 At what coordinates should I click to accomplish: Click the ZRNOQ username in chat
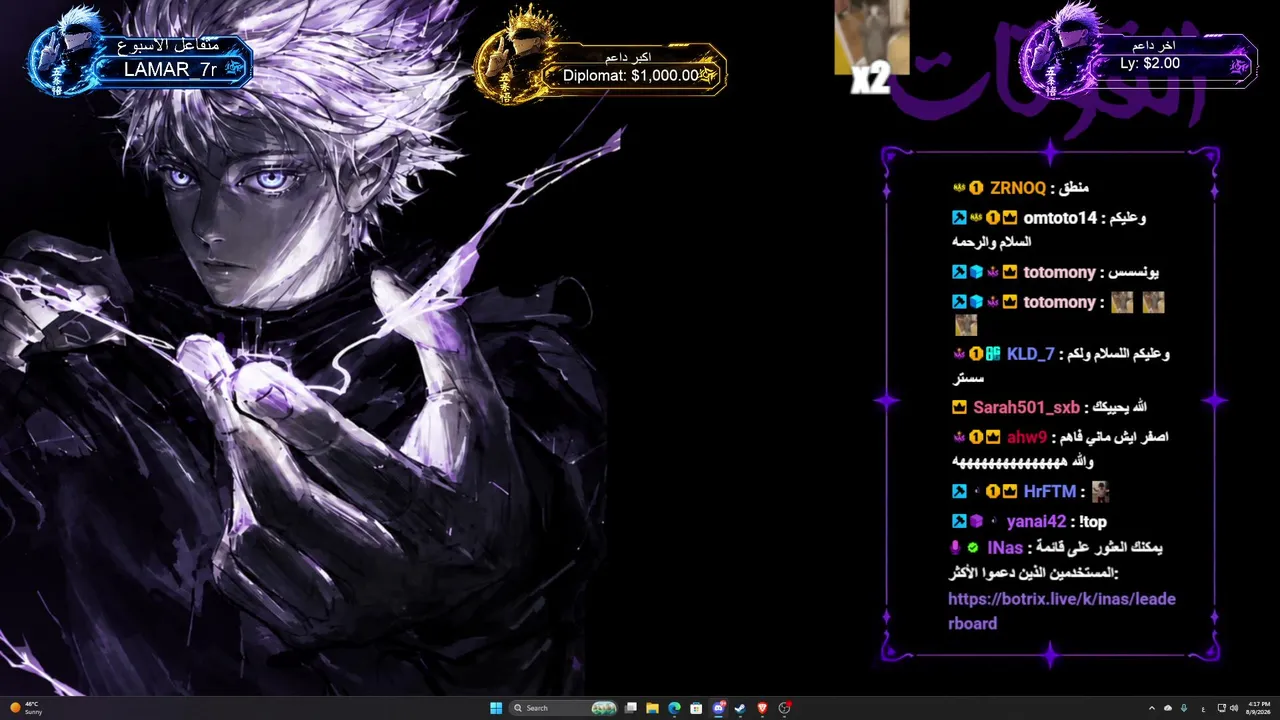click(1018, 188)
